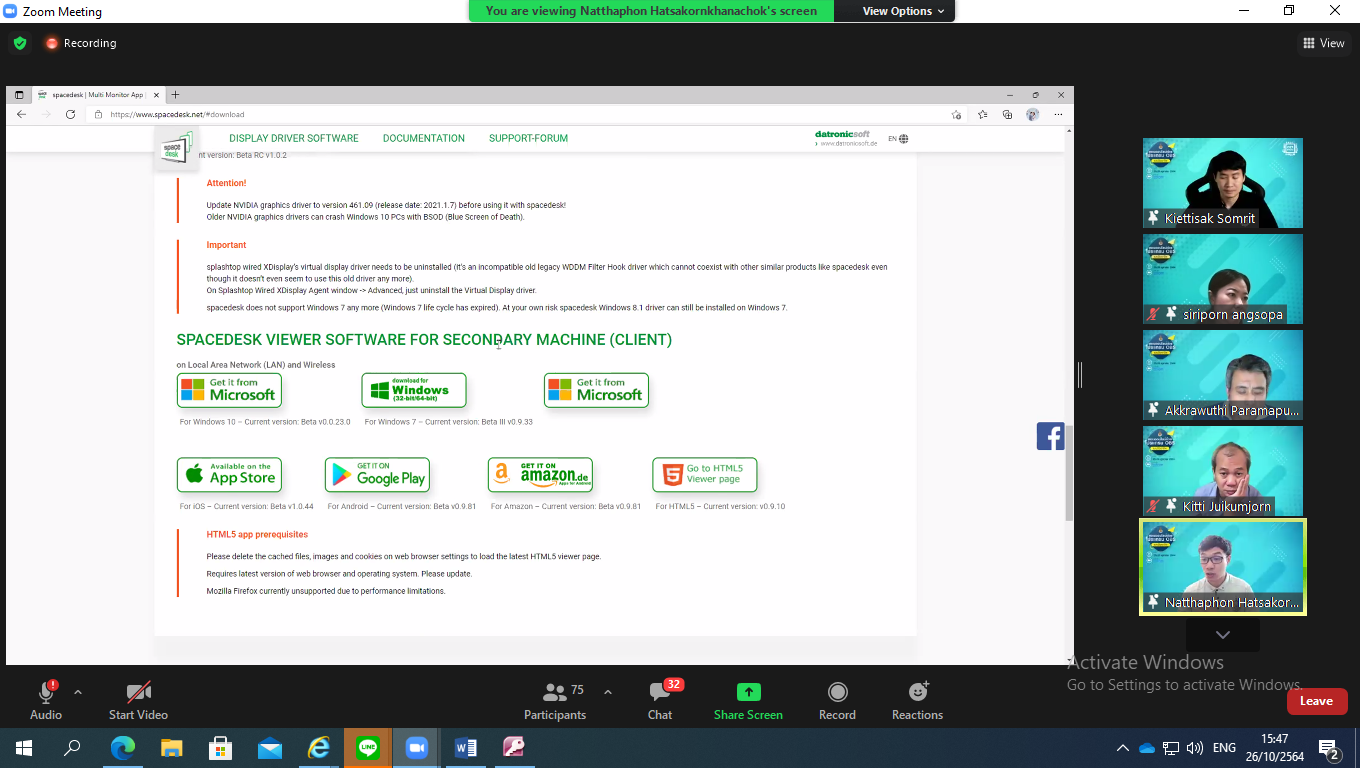Click the volume speaker tray icon
The height and width of the screenshot is (768, 1360).
point(1194,748)
